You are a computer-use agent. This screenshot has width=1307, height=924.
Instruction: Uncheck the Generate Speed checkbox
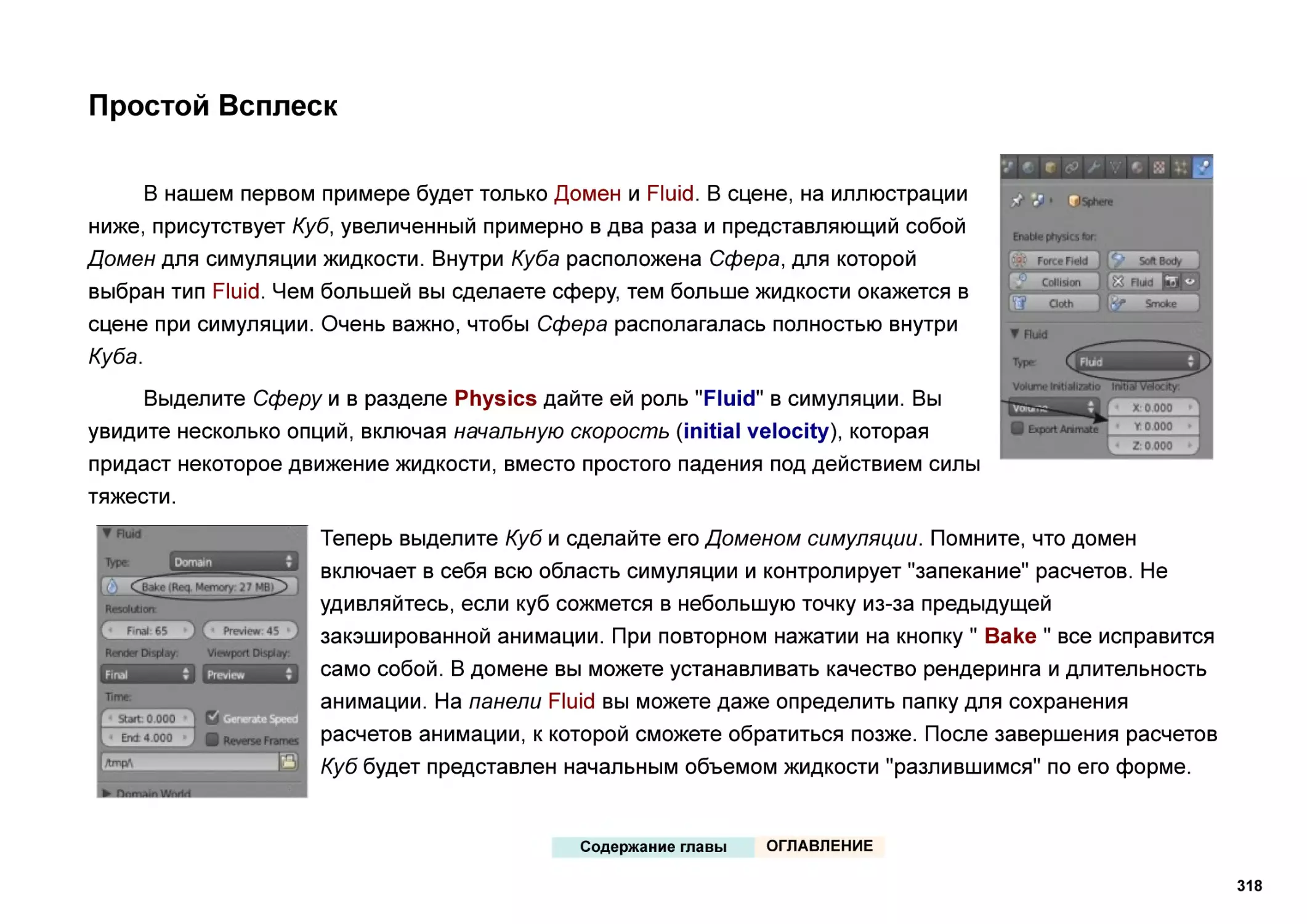(x=212, y=717)
